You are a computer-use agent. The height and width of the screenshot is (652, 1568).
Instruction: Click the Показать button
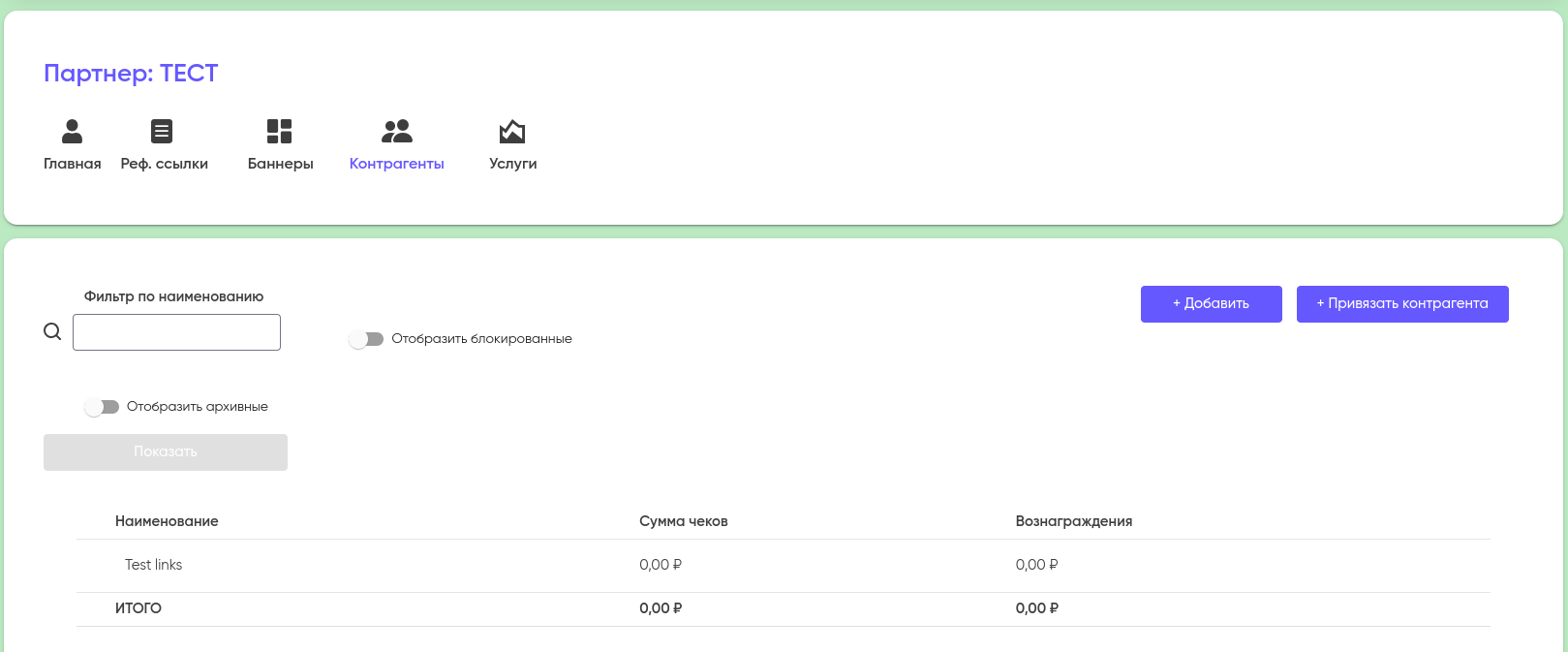pyautogui.click(x=166, y=452)
